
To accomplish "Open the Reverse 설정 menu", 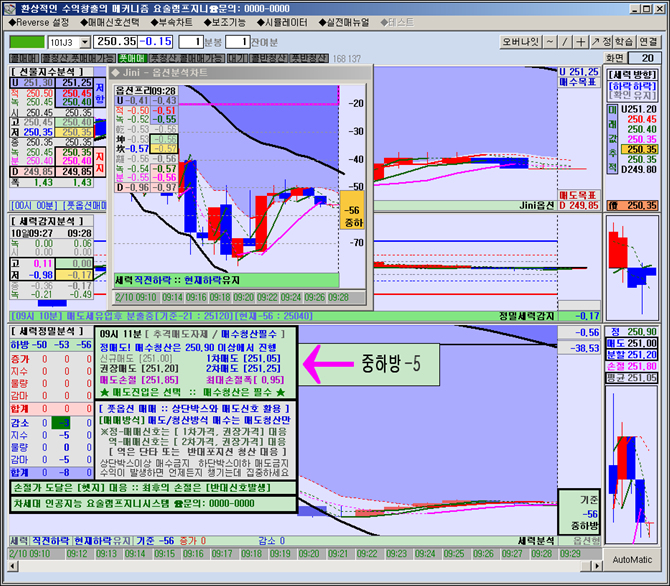I will click(x=38, y=23).
